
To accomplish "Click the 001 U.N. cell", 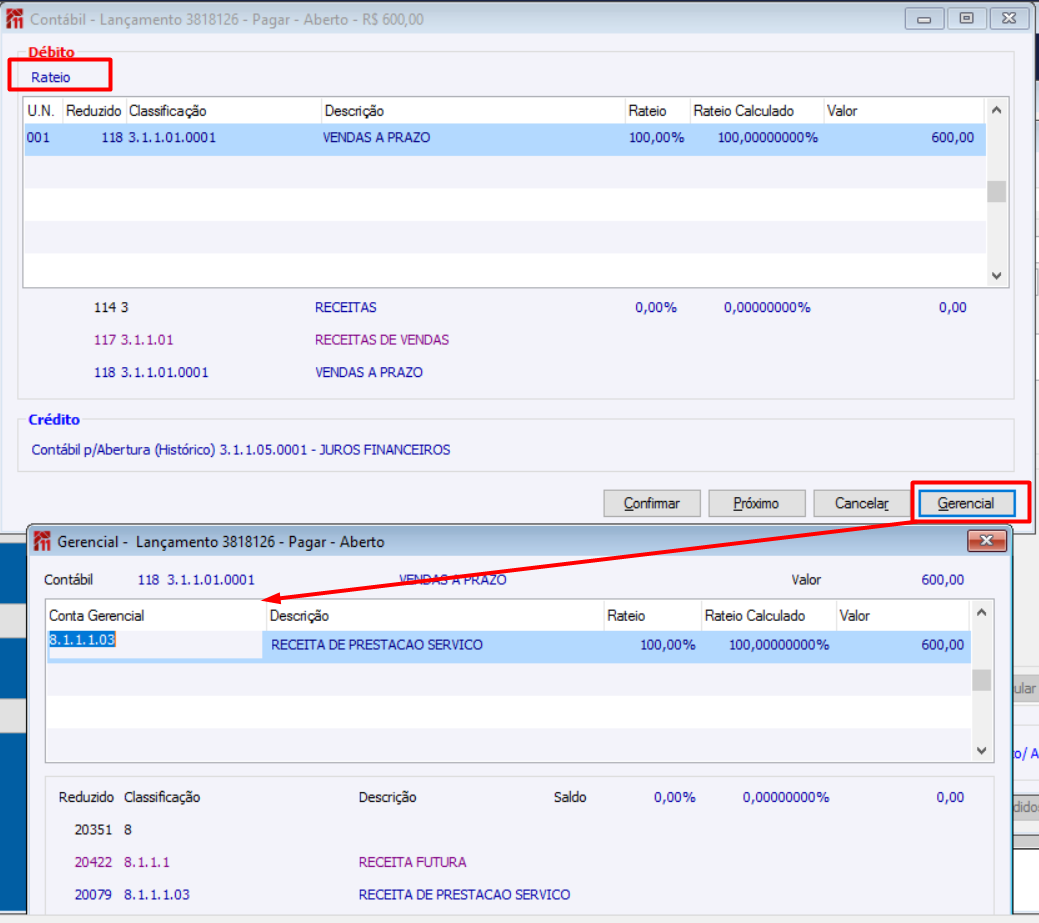I will 38,138.
